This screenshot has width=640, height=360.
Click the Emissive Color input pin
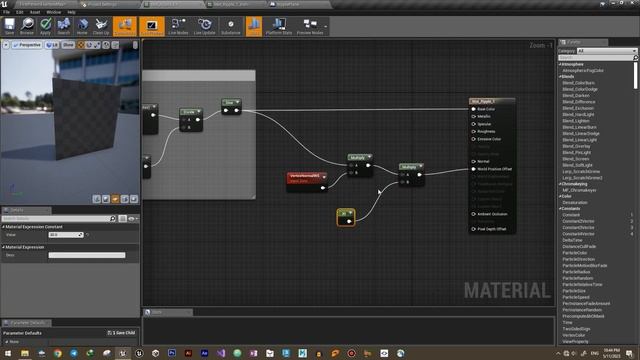(473, 139)
